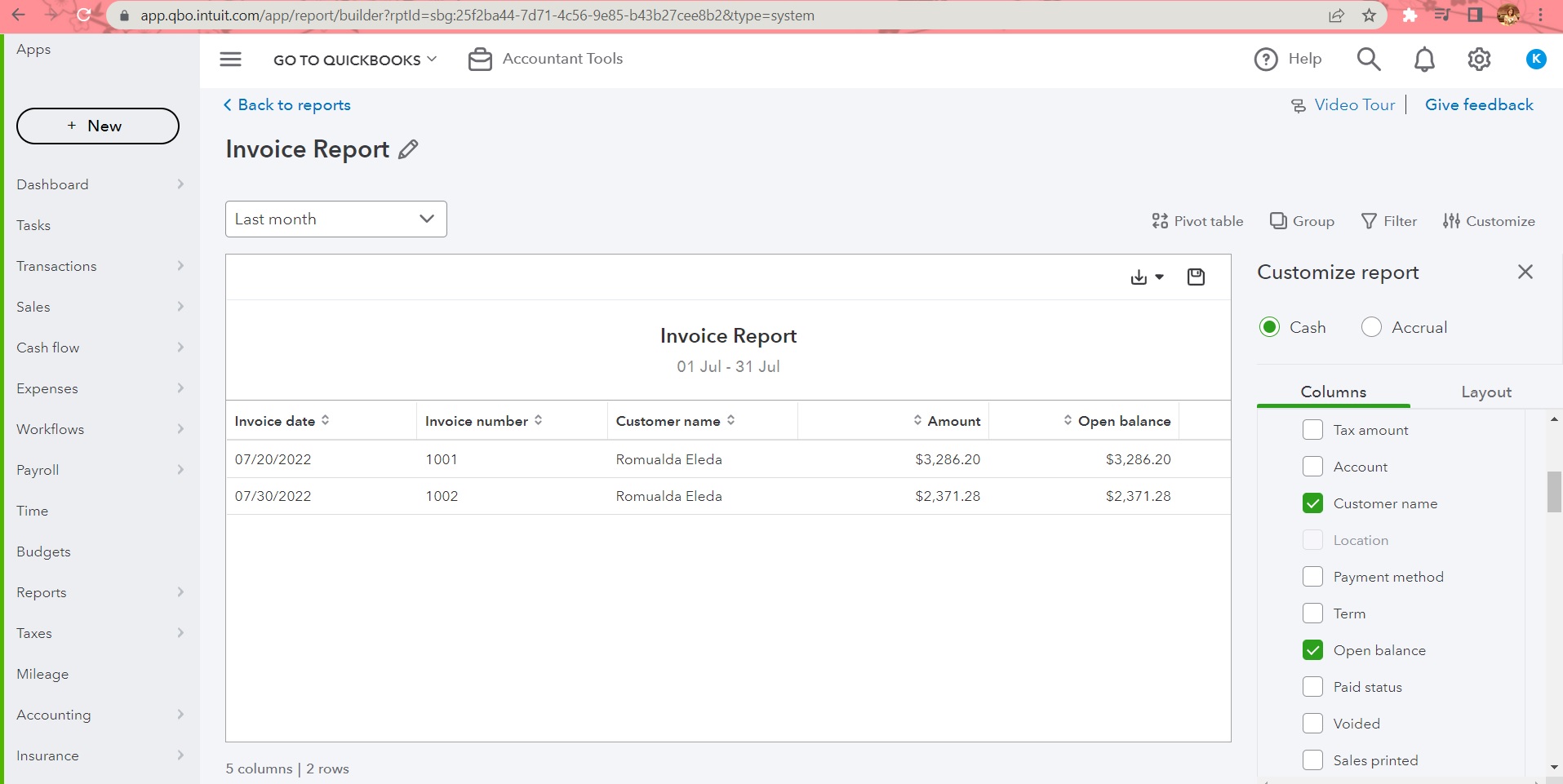
Task: Enable the Sales printed column
Action: coord(1312,760)
